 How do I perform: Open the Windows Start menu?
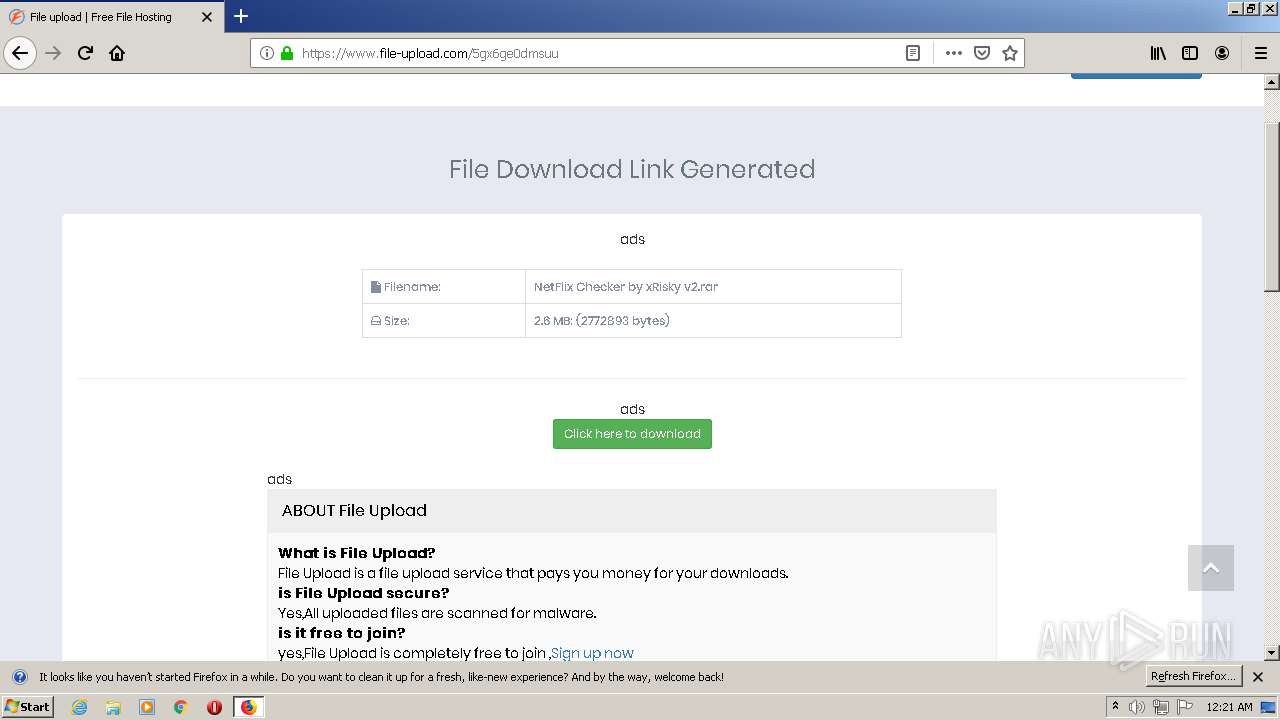(28, 707)
